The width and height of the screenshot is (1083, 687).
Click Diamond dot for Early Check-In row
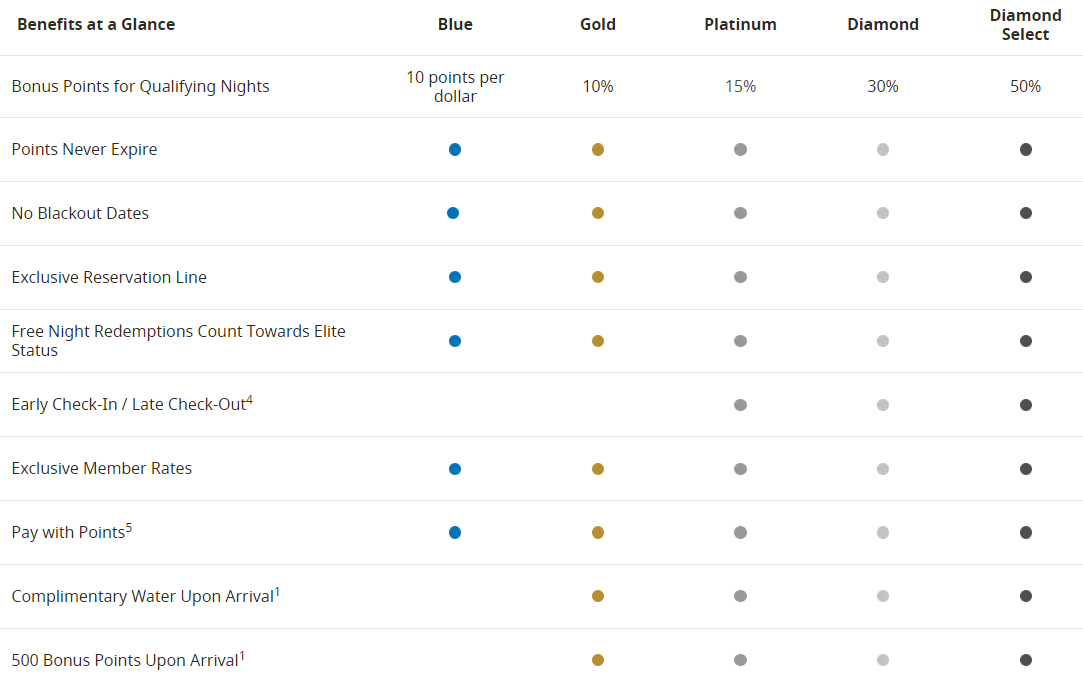[x=883, y=405]
